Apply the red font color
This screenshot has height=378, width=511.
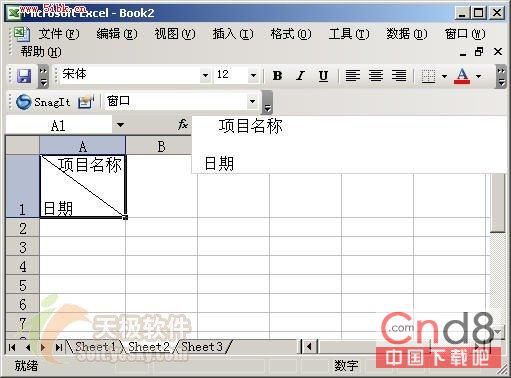[462, 76]
